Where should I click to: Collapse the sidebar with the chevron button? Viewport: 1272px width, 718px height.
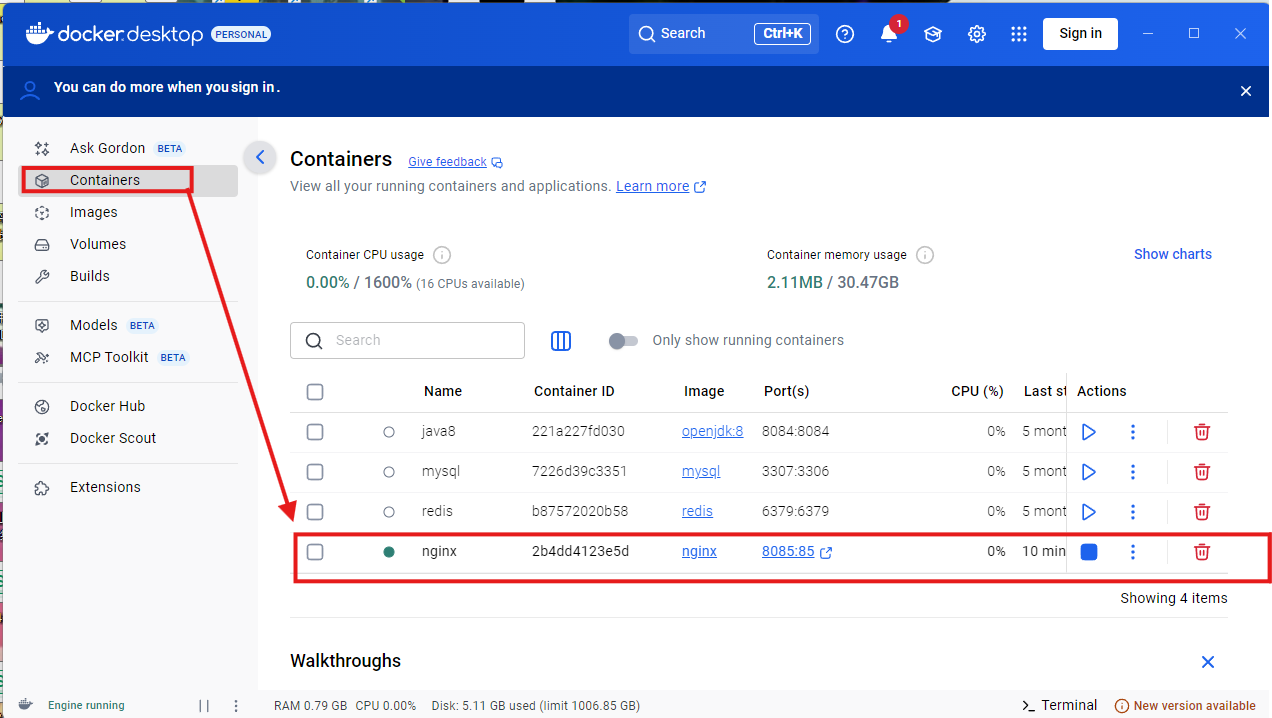(x=260, y=157)
